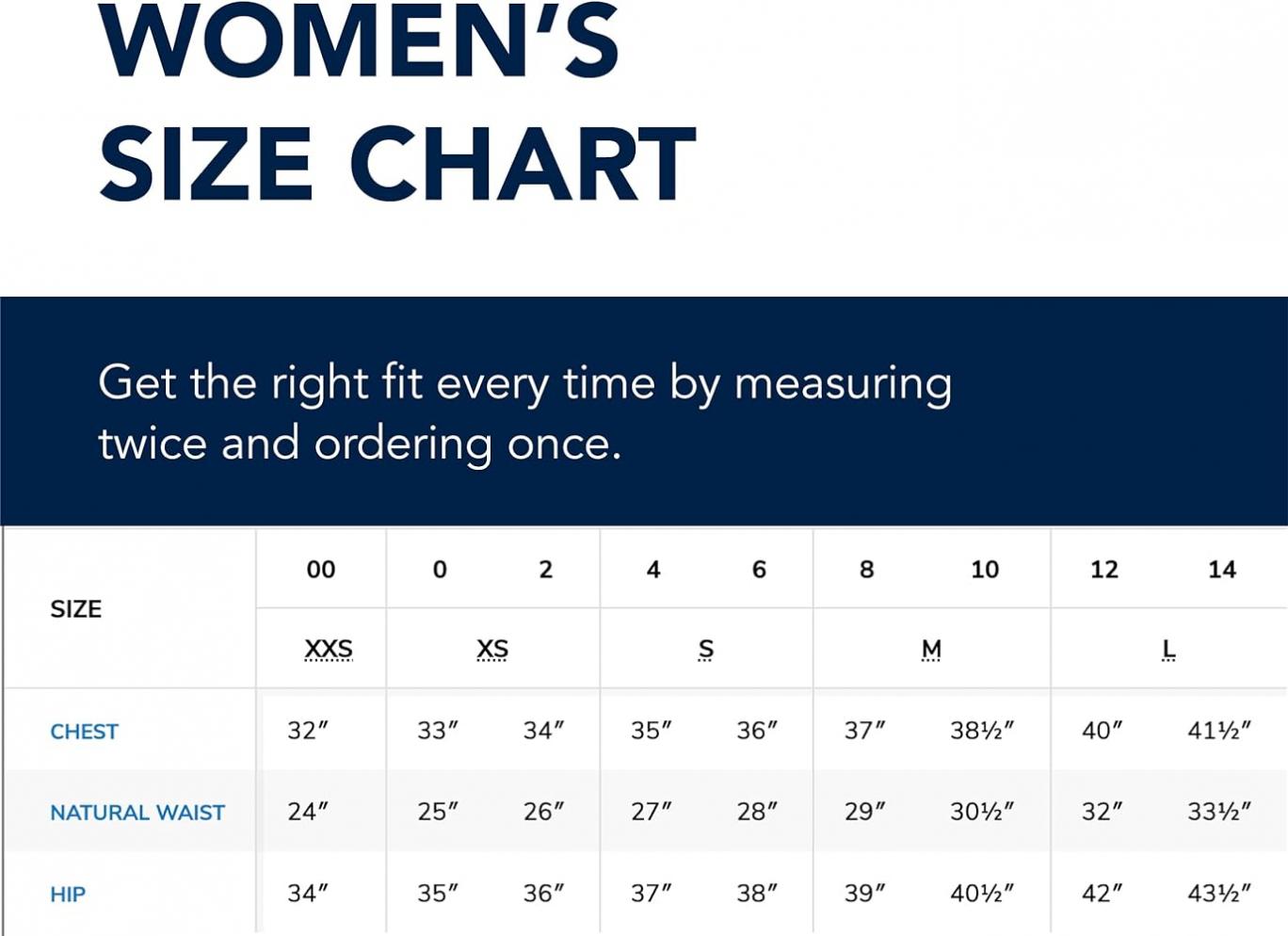Click the 38½″ chest measurement cell

(x=982, y=731)
